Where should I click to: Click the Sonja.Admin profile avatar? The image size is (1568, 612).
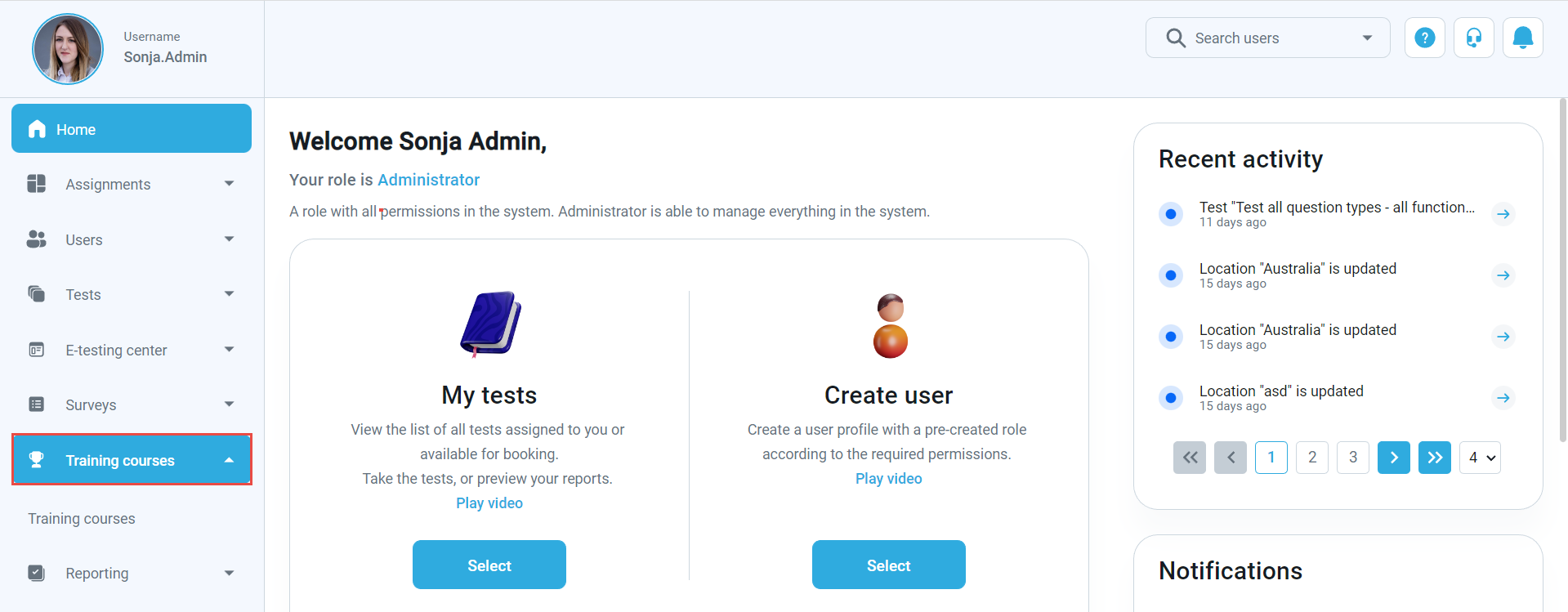coord(68,49)
